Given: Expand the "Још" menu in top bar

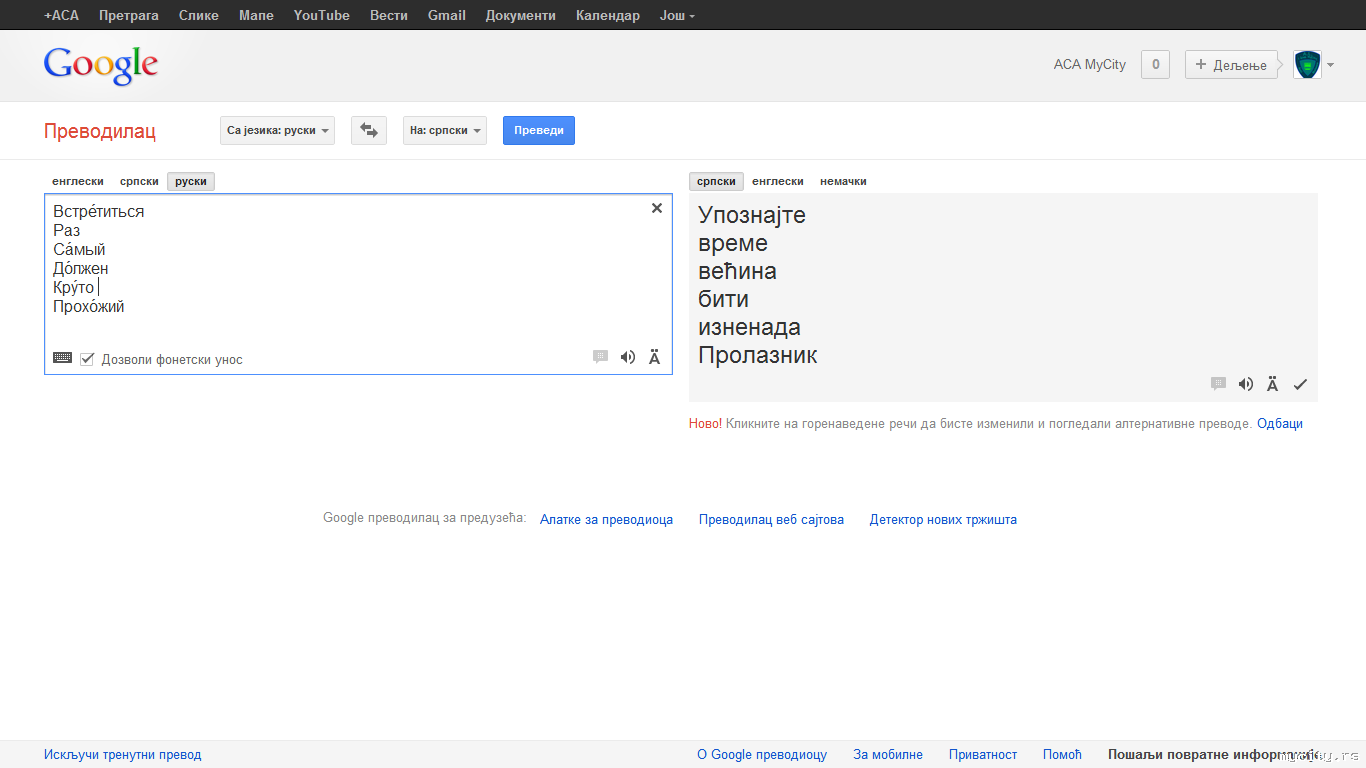Looking at the screenshot, I should [x=677, y=15].
